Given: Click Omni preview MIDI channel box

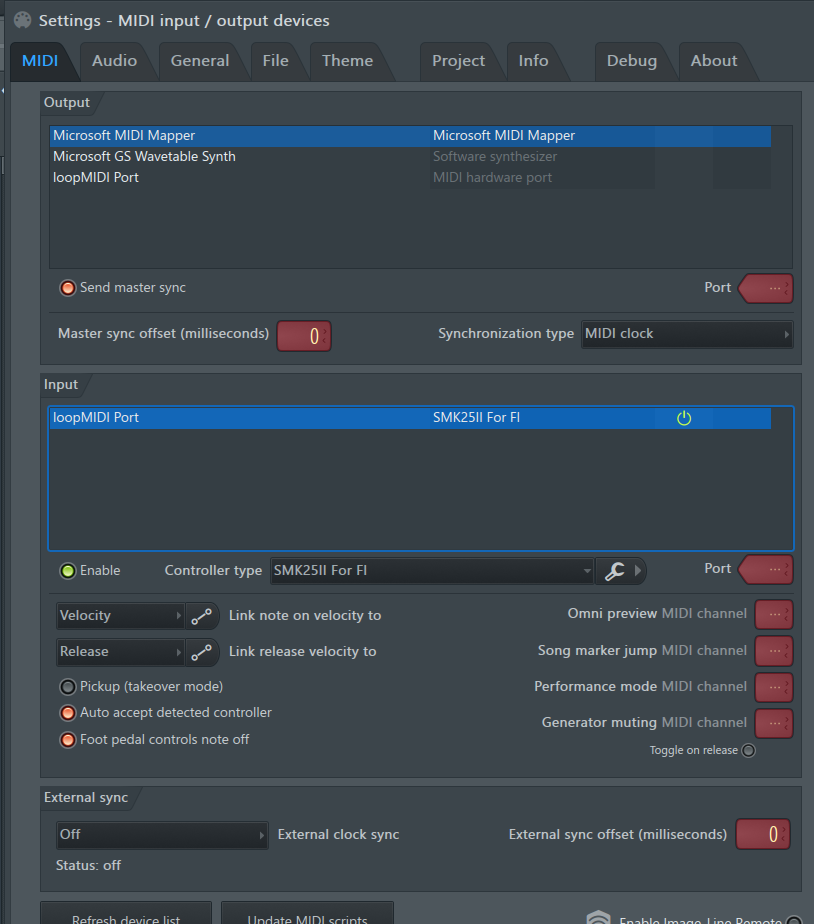Looking at the screenshot, I should point(774,615).
